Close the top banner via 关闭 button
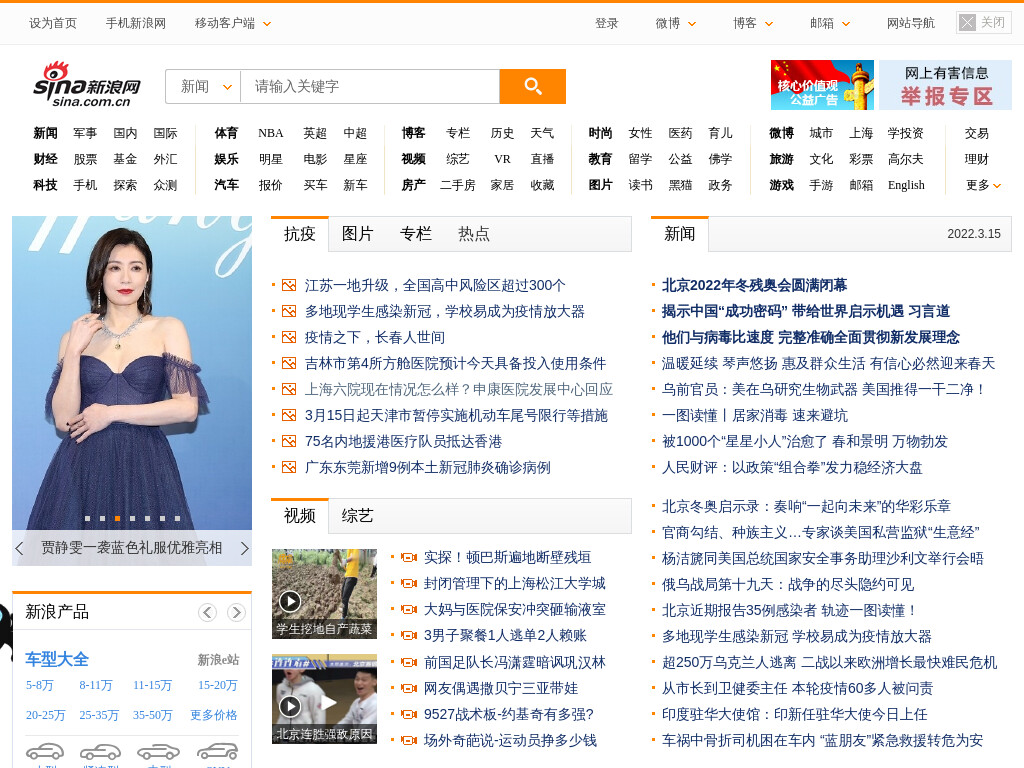 (984, 23)
